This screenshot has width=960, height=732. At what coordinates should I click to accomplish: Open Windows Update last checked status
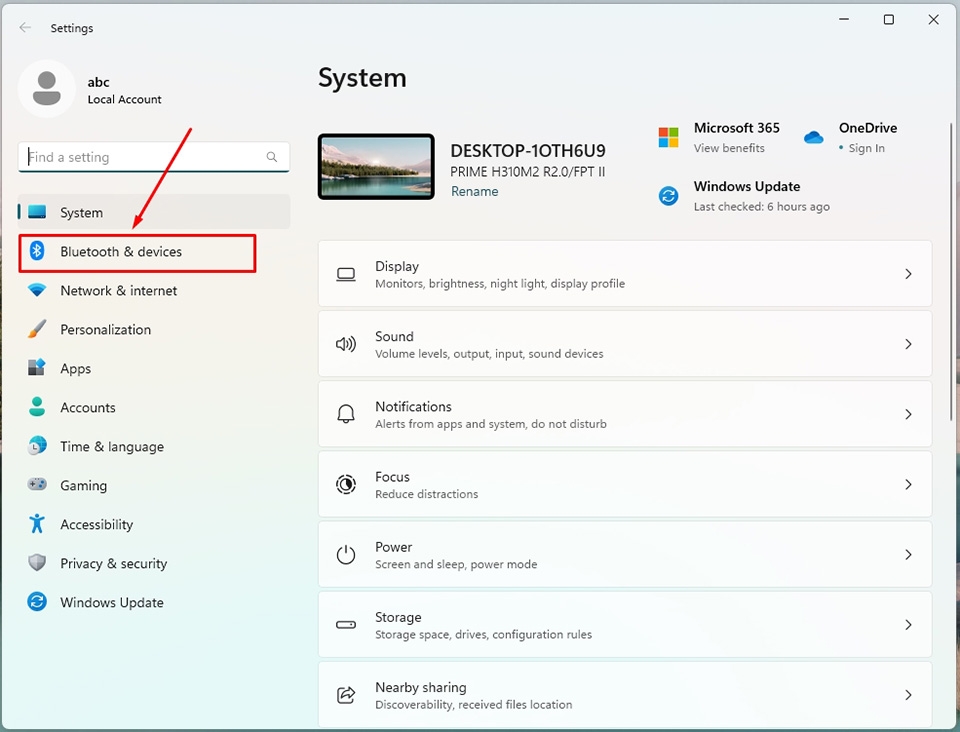coord(762,207)
